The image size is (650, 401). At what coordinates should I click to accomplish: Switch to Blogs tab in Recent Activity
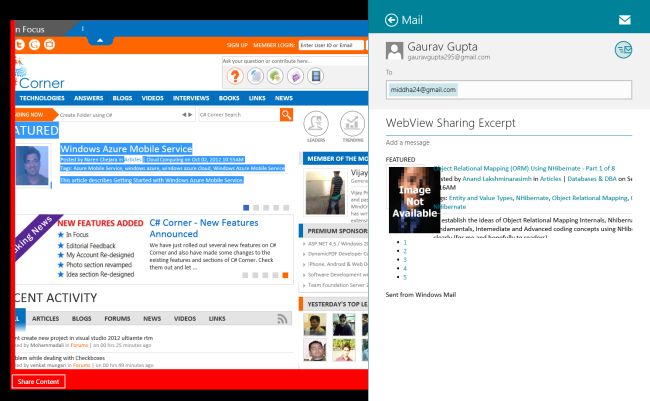tap(81, 318)
